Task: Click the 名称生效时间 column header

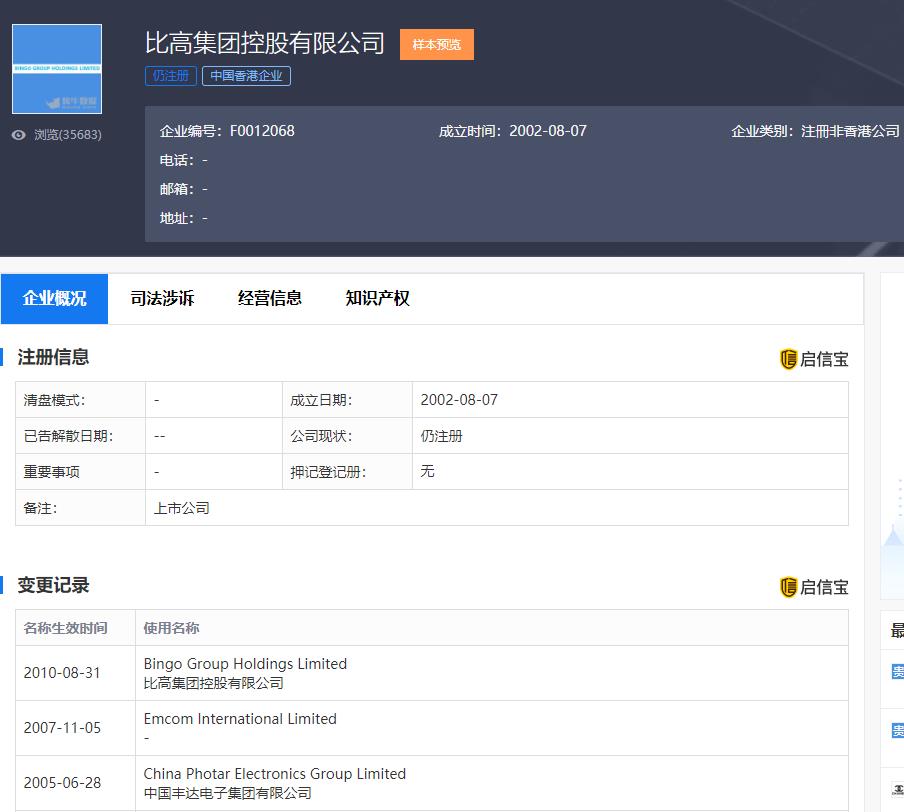Action: tap(65, 628)
